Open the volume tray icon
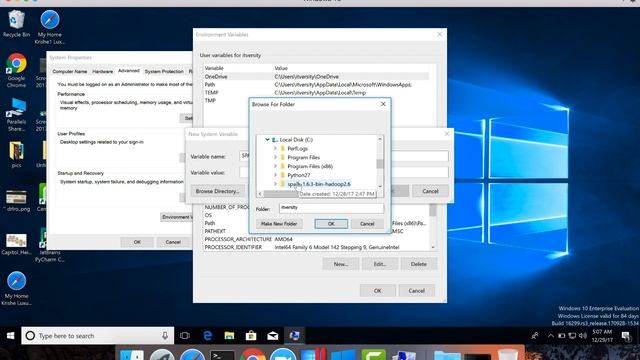640x360 pixels. 583,336
